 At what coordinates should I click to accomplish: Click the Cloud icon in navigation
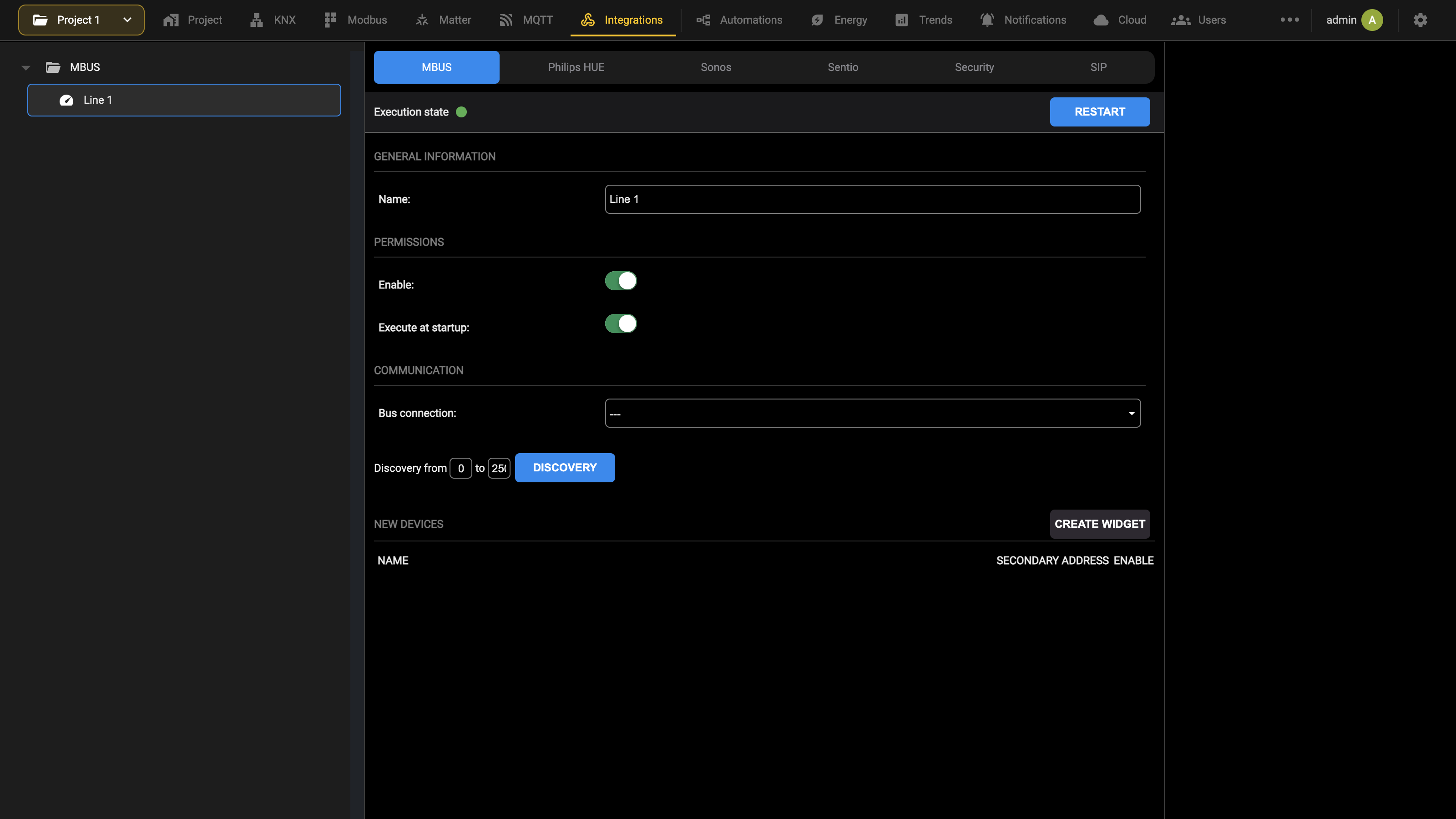pyautogui.click(x=1101, y=20)
